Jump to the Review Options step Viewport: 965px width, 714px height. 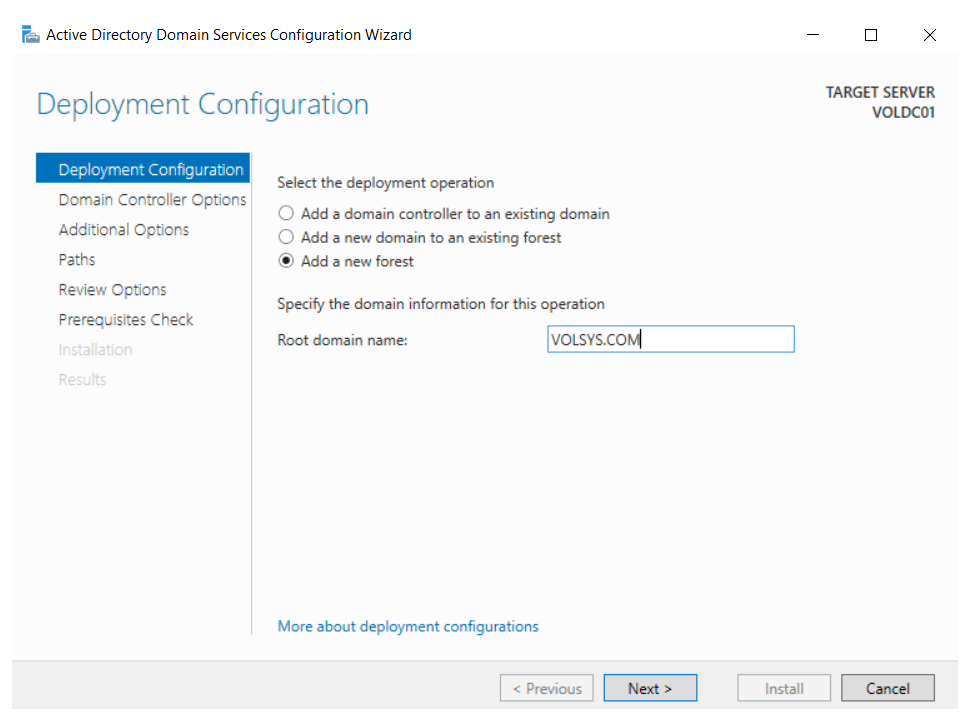(x=113, y=290)
